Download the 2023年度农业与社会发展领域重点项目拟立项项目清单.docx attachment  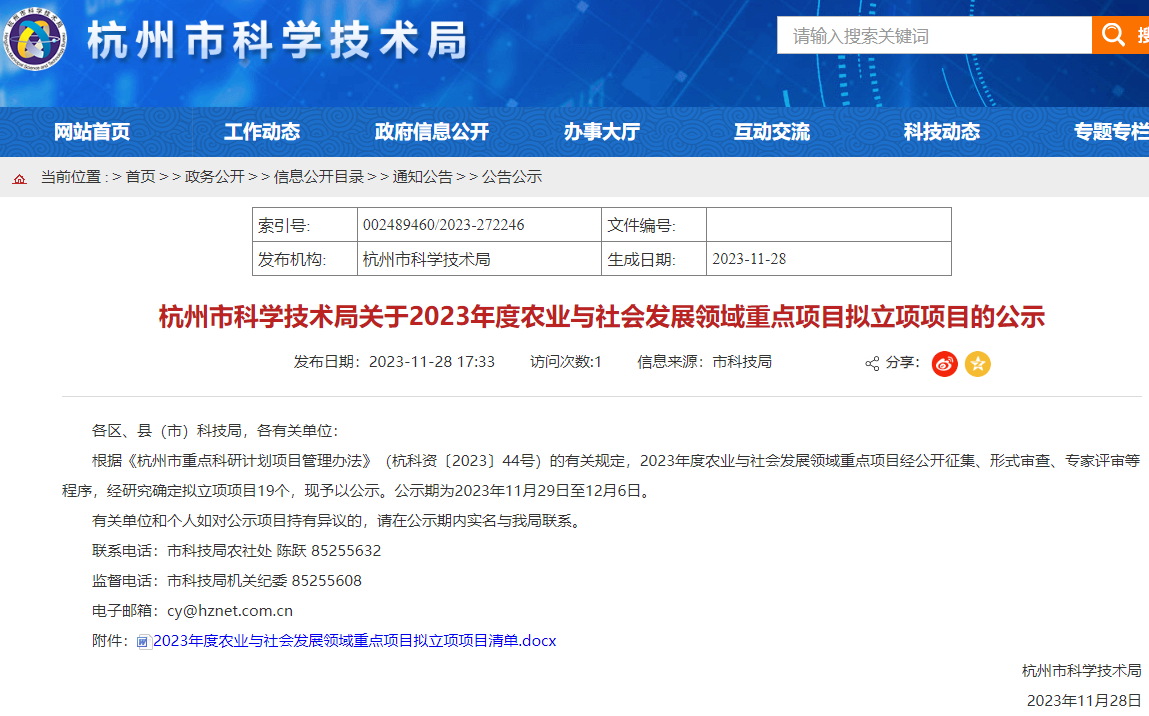pos(355,640)
